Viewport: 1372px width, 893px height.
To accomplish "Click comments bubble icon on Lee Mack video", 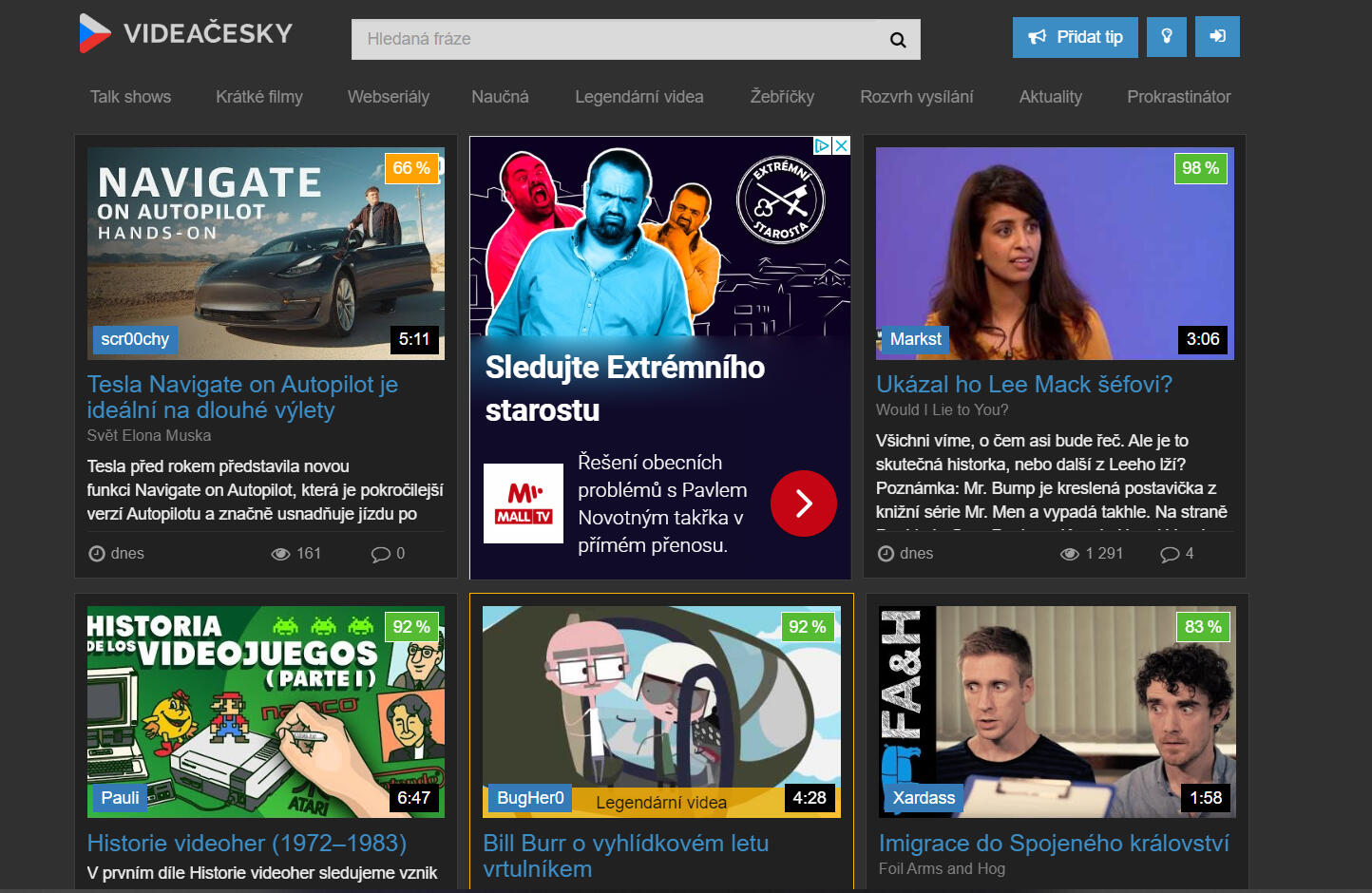I will 1170,554.
